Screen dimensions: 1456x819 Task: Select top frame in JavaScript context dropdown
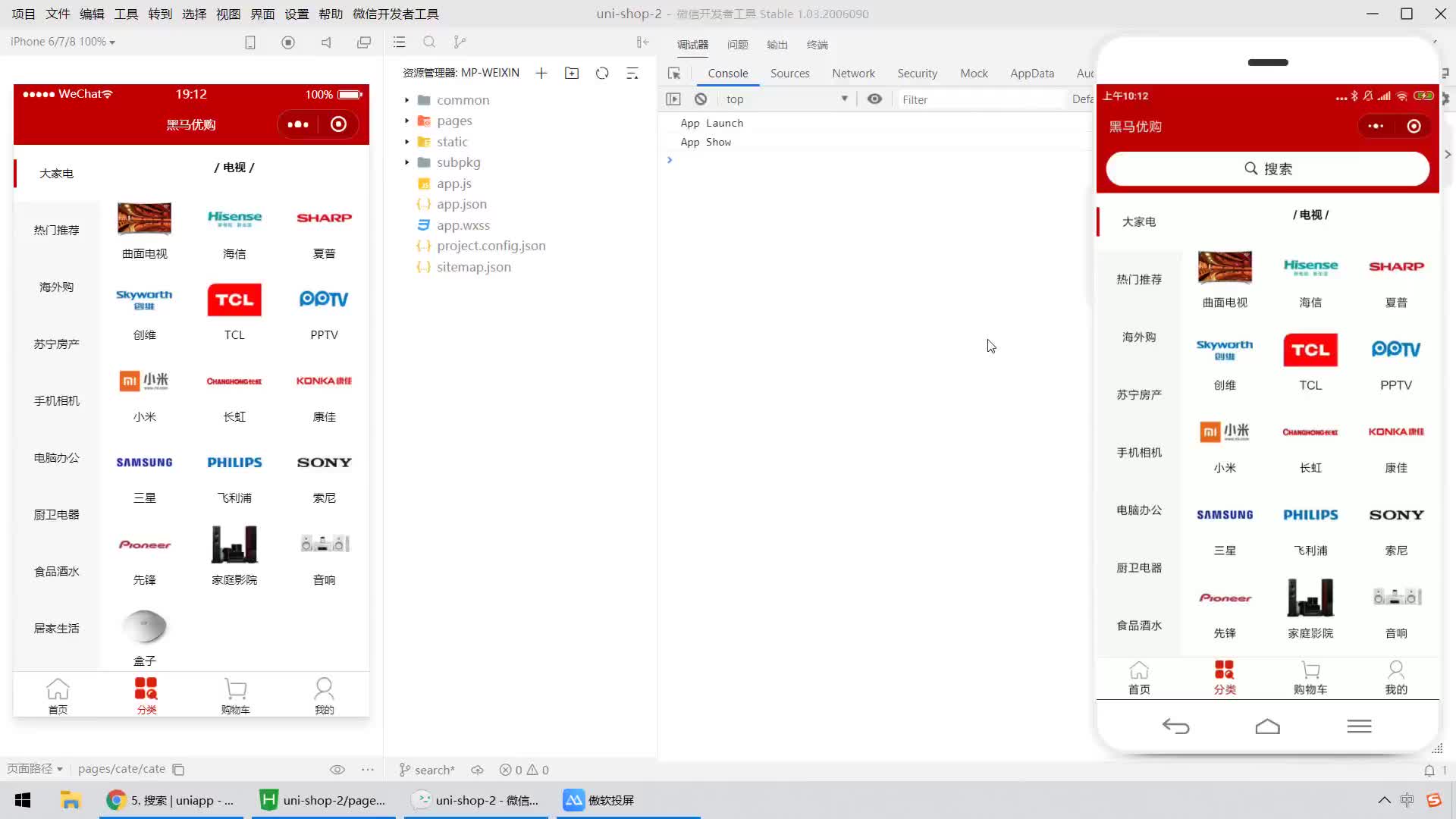point(786,98)
